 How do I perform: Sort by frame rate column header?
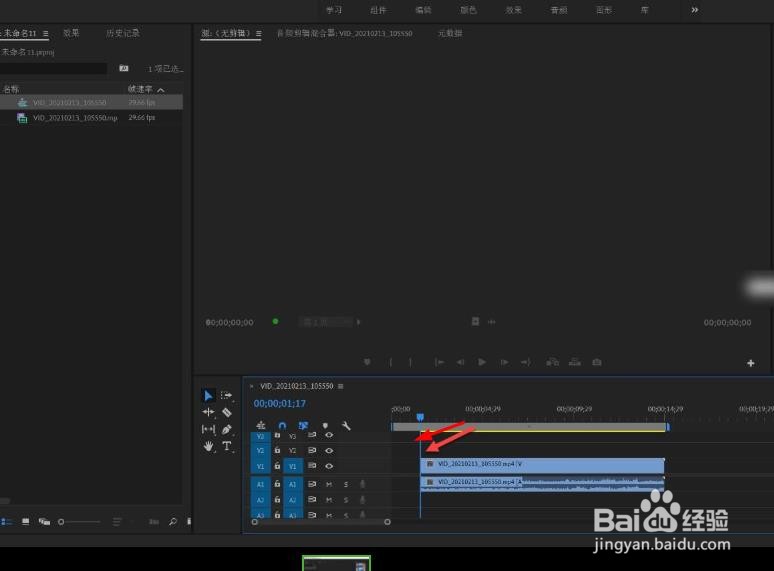coord(140,89)
